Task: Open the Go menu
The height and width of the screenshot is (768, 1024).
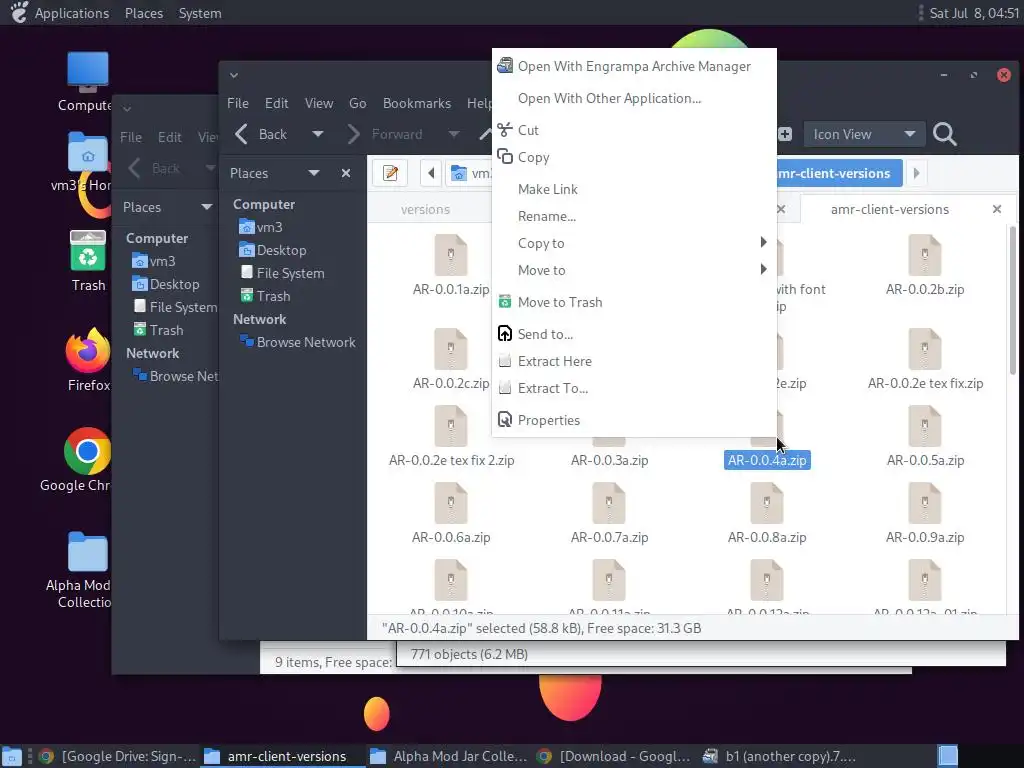Action: click(x=357, y=103)
